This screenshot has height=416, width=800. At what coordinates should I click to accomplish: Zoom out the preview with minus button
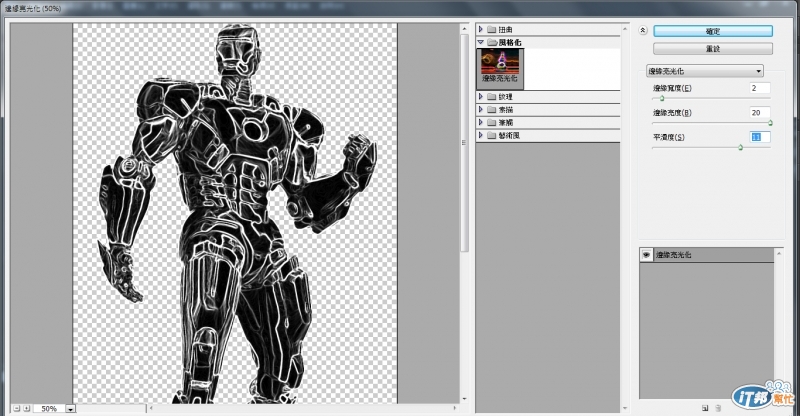16,408
